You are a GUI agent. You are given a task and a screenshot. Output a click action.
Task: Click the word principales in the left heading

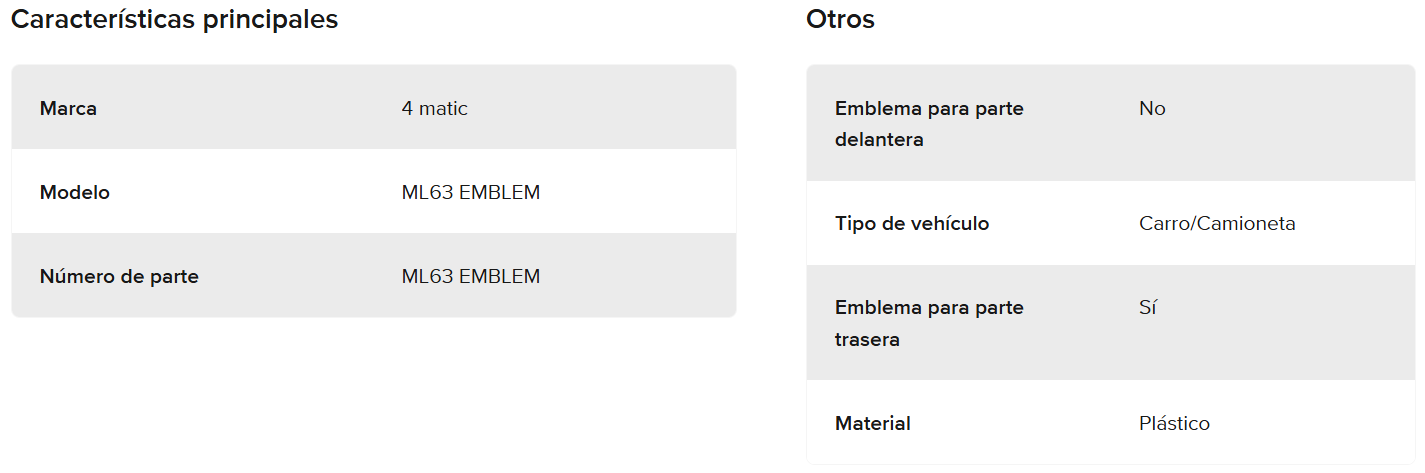[271, 19]
